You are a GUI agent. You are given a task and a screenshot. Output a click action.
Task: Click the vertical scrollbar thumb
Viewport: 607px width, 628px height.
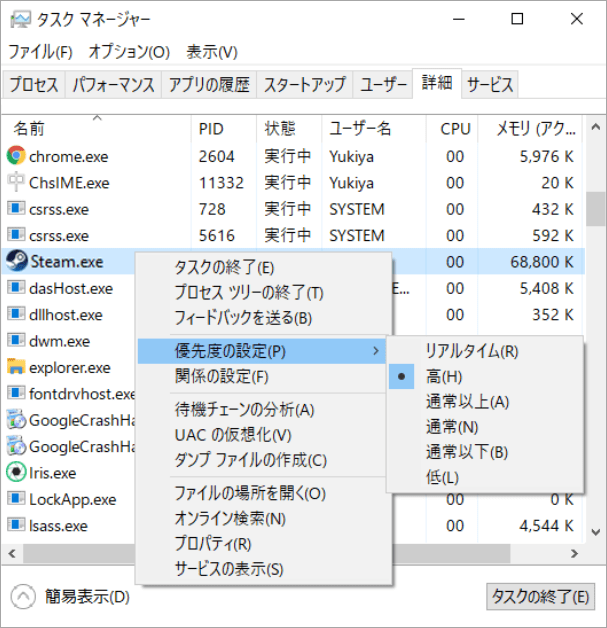click(x=595, y=209)
